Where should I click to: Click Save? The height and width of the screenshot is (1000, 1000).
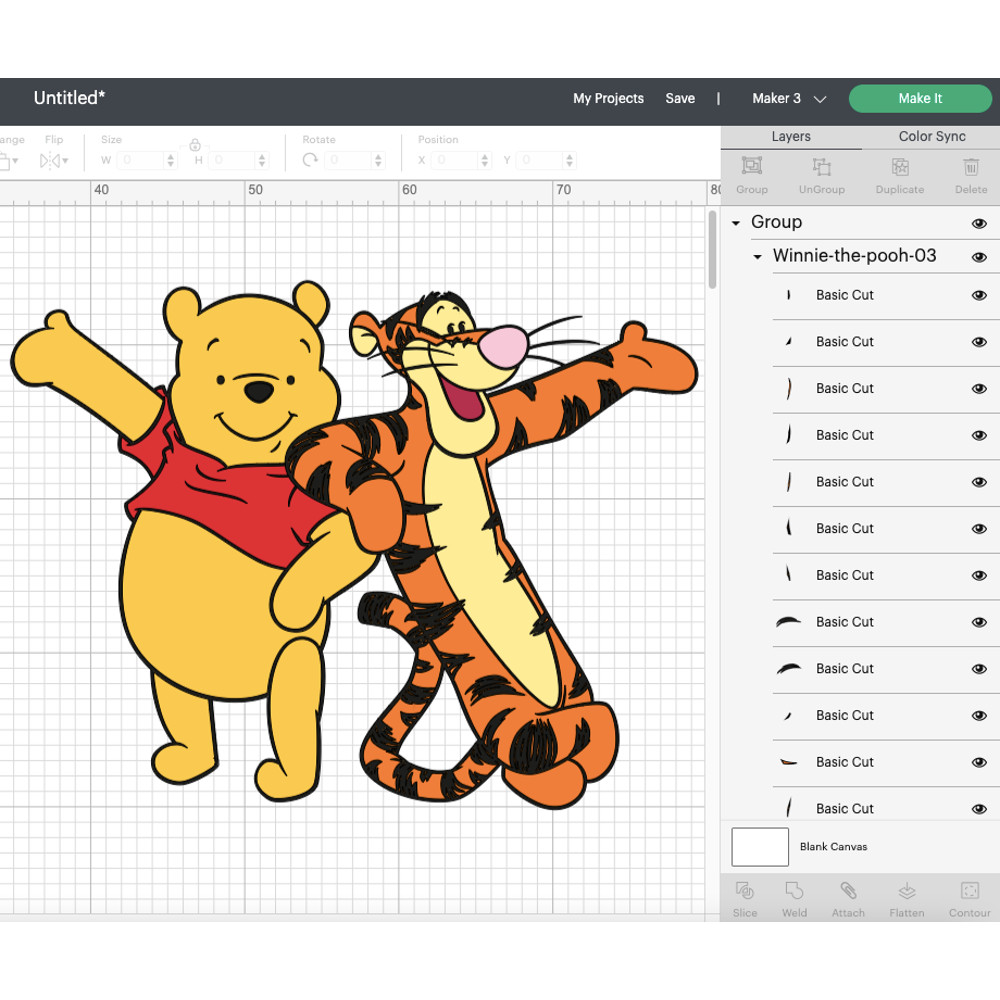click(680, 99)
